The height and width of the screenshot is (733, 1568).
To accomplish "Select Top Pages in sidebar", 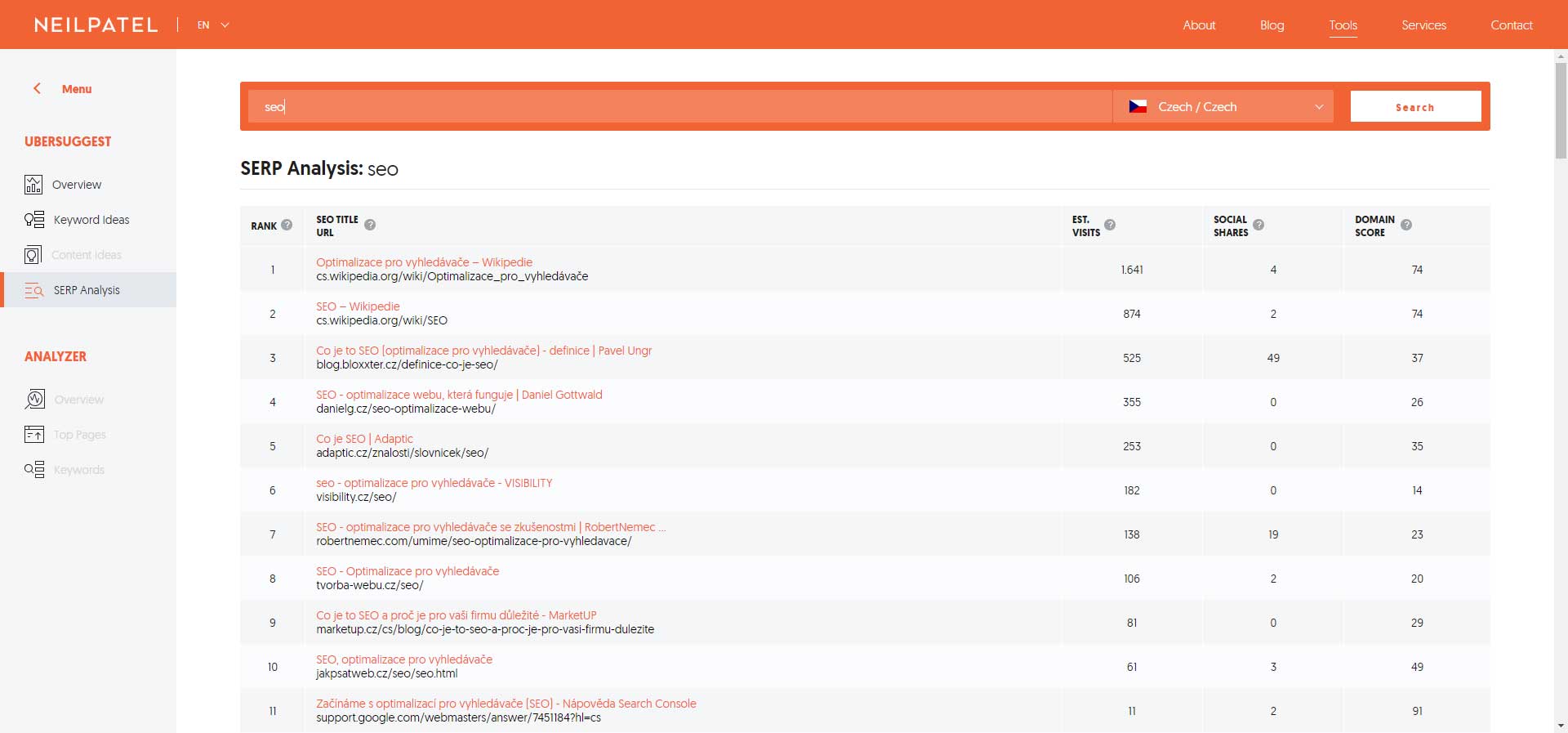I will pos(80,435).
